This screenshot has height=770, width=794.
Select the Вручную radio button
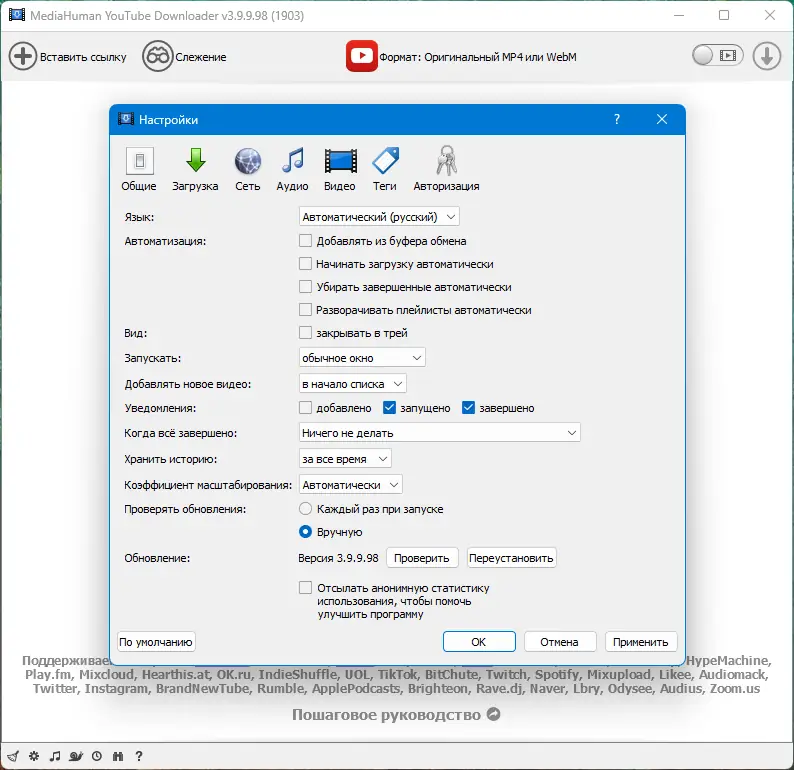[305, 532]
